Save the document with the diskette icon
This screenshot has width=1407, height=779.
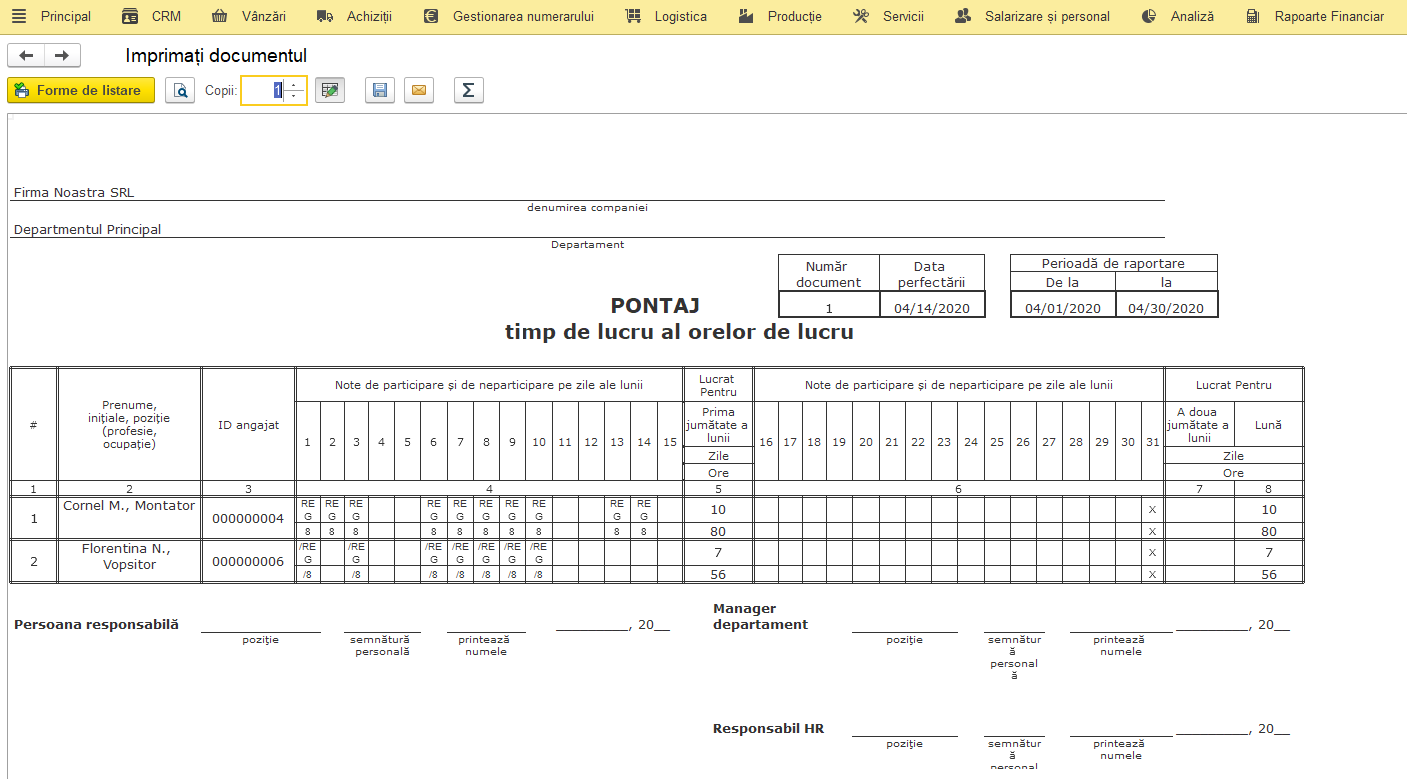(x=380, y=91)
